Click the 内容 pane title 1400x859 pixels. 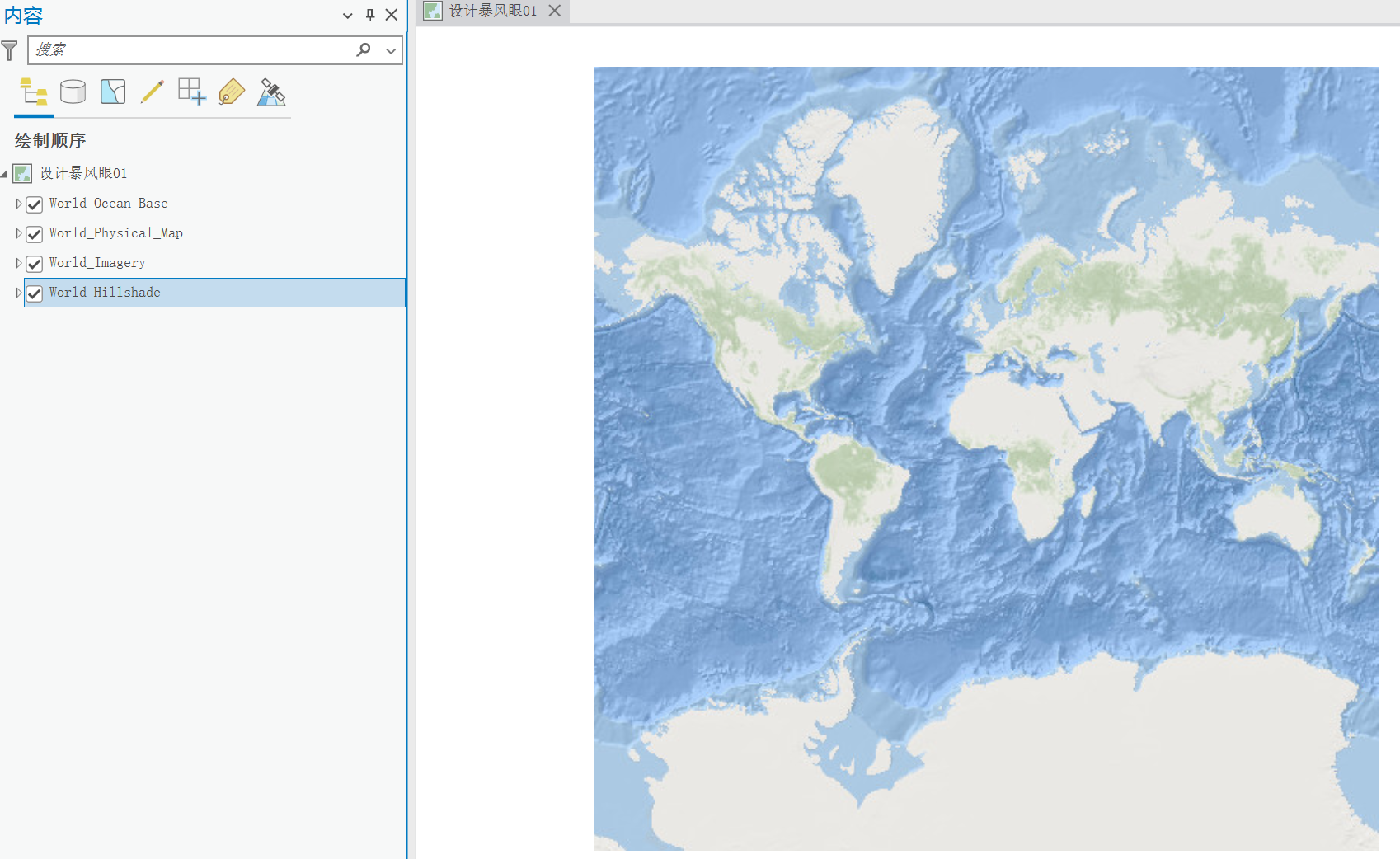click(x=23, y=15)
